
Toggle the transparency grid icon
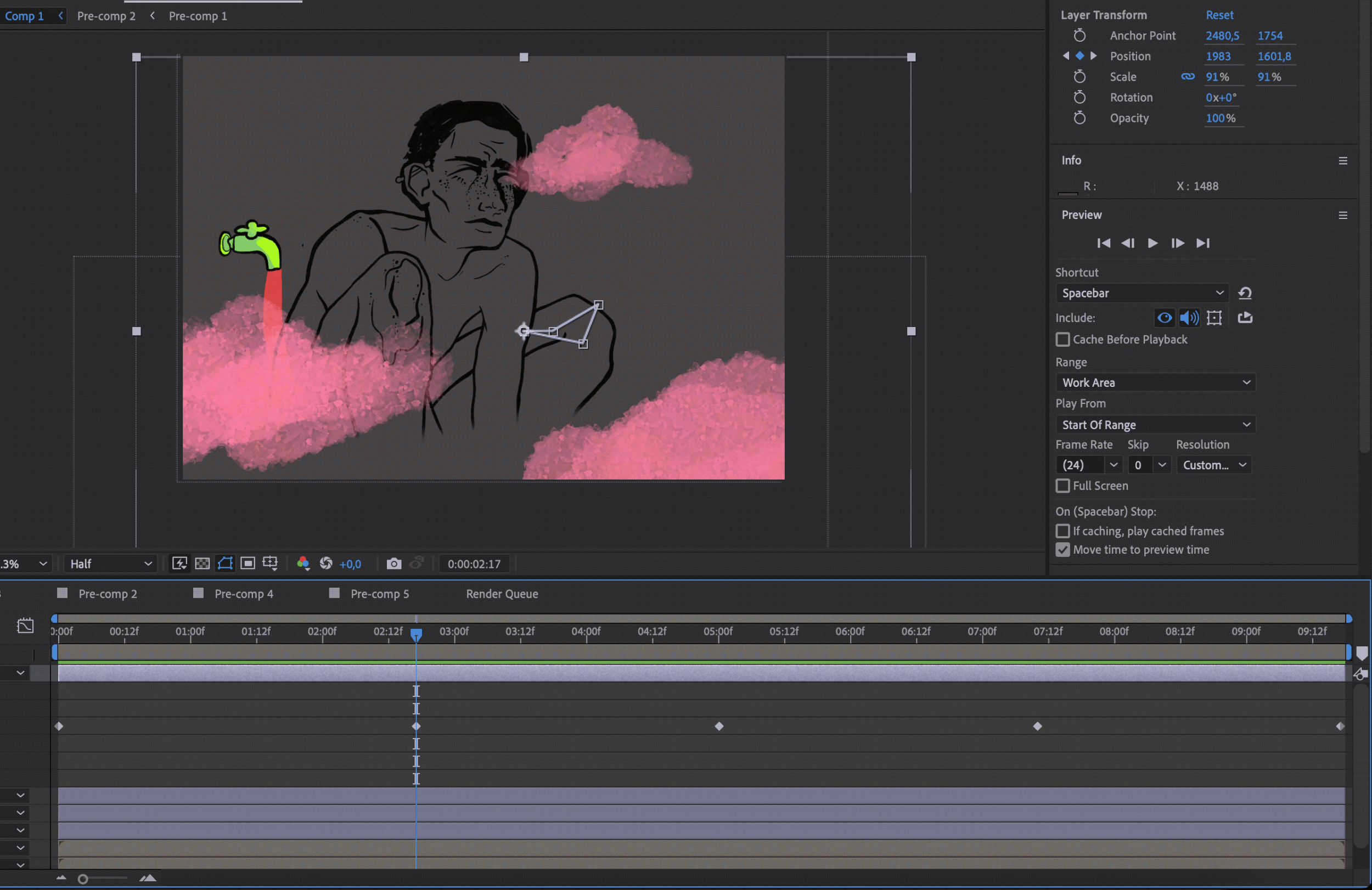(203, 563)
